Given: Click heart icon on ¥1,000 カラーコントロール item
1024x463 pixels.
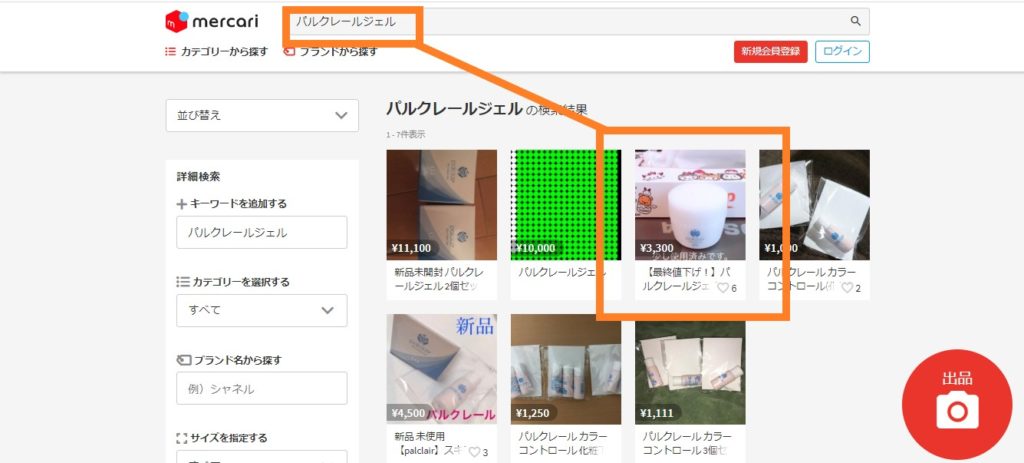Looking at the screenshot, I should (x=846, y=288).
